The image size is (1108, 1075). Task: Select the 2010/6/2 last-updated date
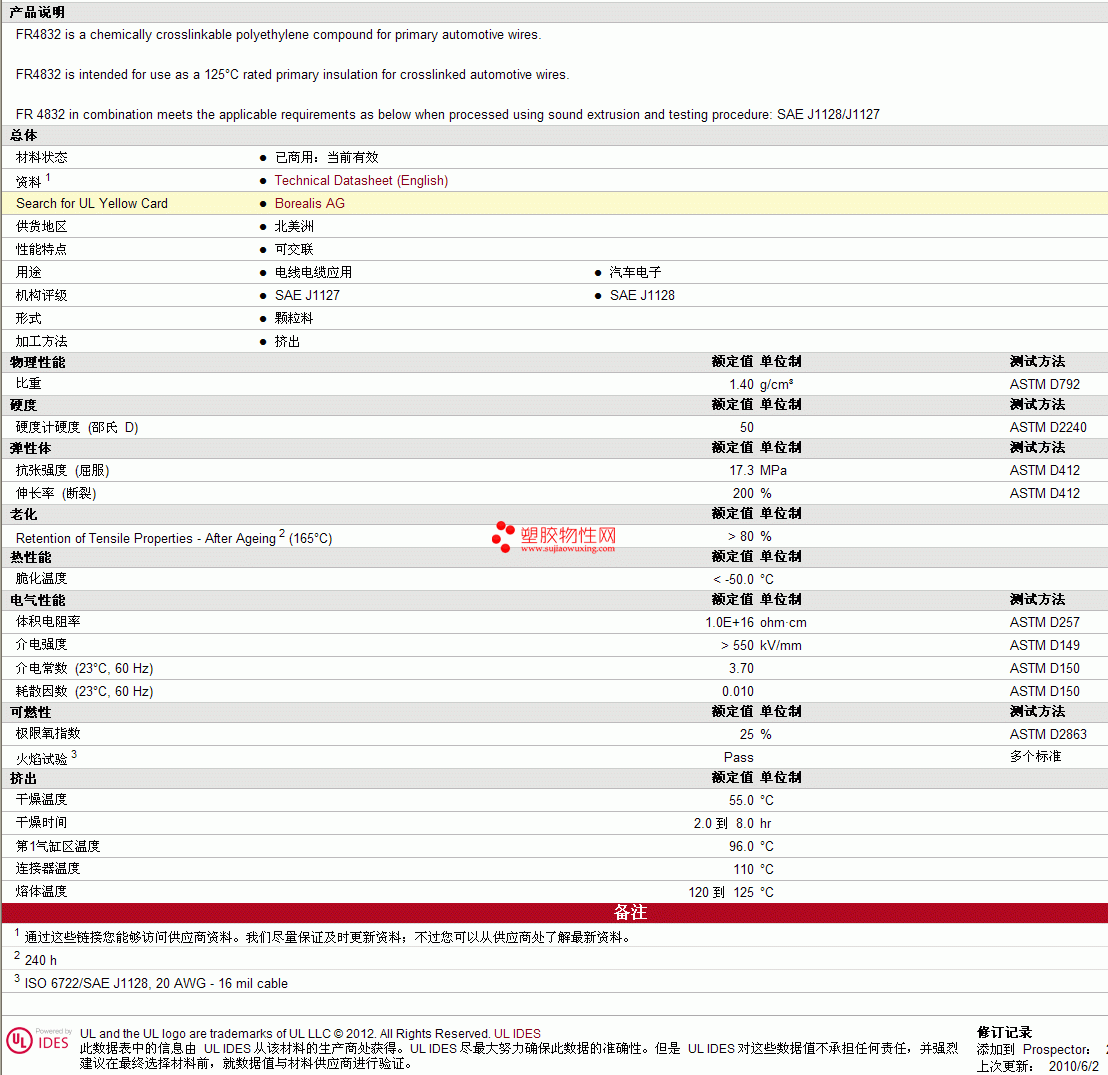(x=1074, y=1066)
